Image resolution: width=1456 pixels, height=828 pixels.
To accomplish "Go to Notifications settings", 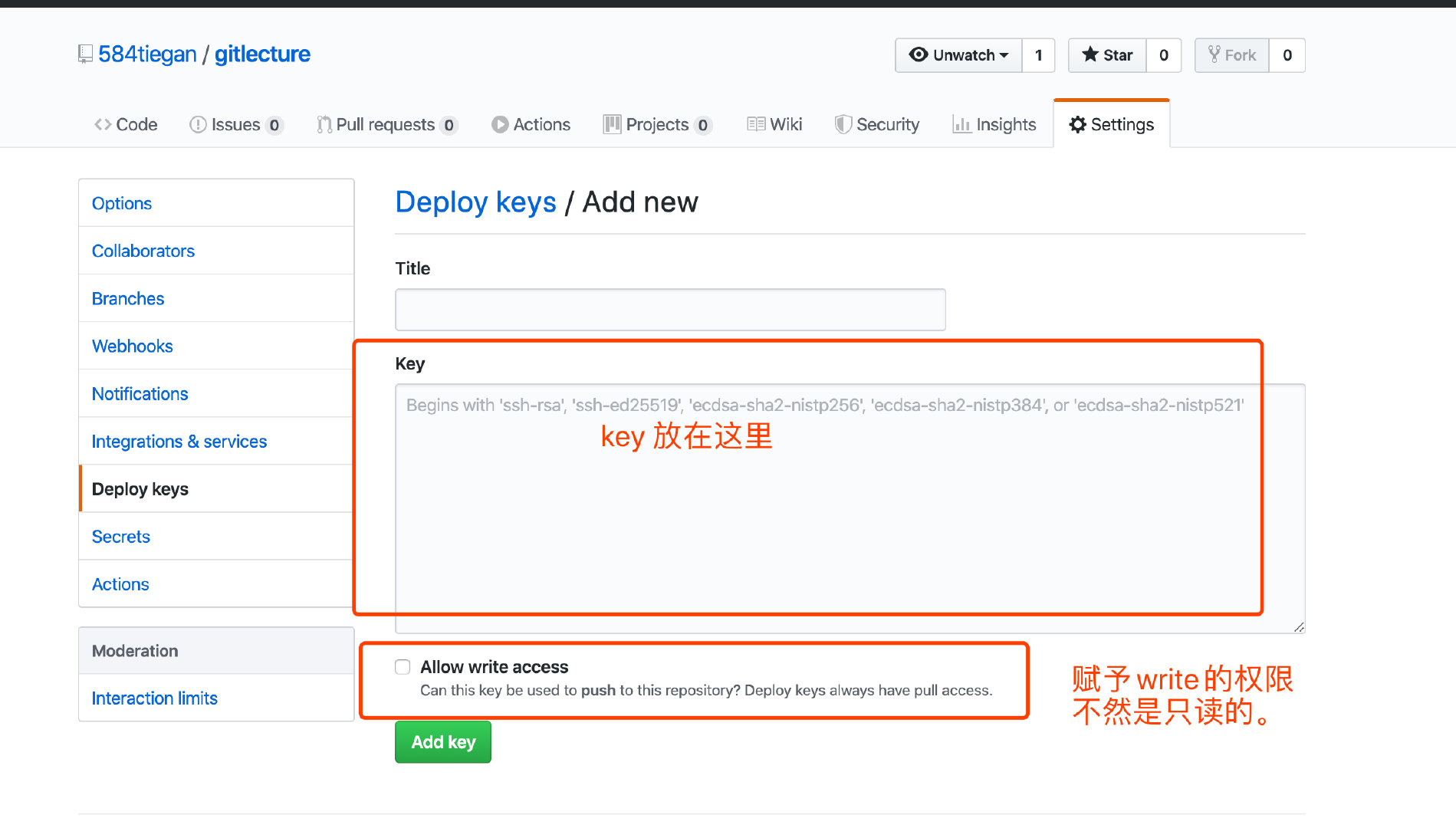I will click(x=216, y=393).
